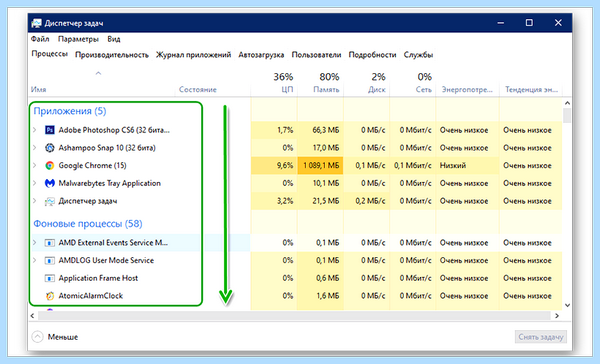Switch to the Процессы tab
600x364 pixels.
pos(50,54)
